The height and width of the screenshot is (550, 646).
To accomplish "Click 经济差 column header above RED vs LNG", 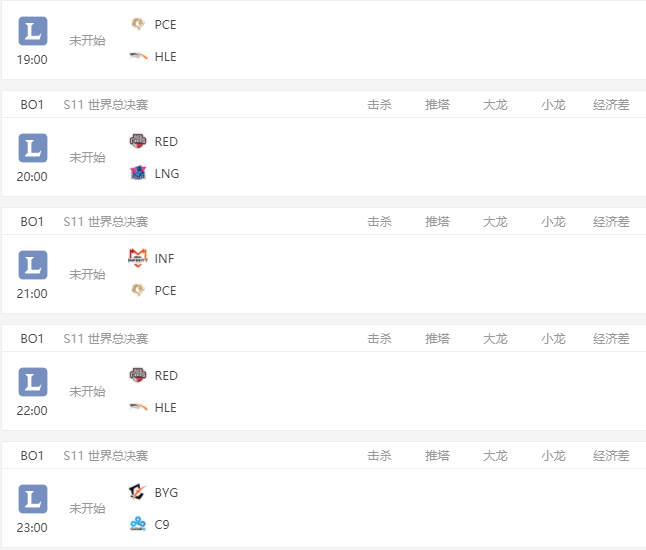I will [611, 105].
